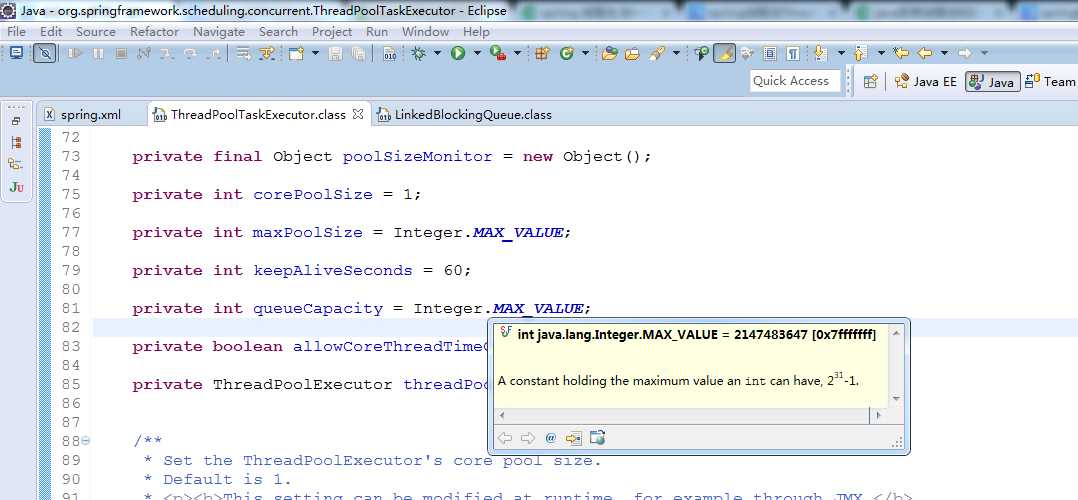1078x500 pixels.
Task: Open the JUnit view in sidebar
Action: [16, 186]
